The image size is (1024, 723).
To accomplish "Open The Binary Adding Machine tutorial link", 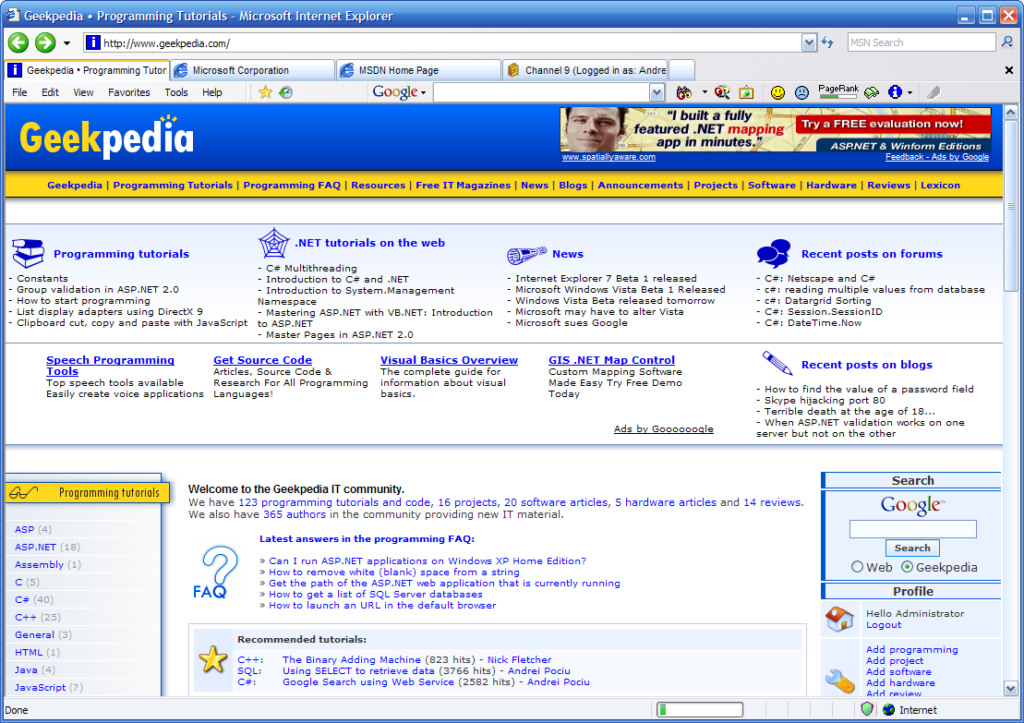I will [x=351, y=660].
